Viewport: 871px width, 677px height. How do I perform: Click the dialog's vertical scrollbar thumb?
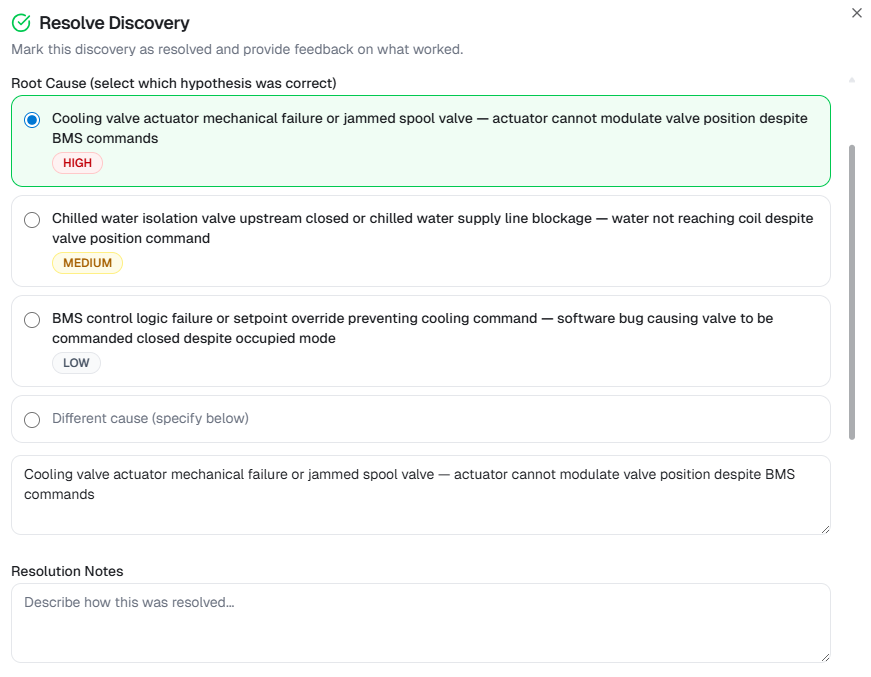point(852,290)
